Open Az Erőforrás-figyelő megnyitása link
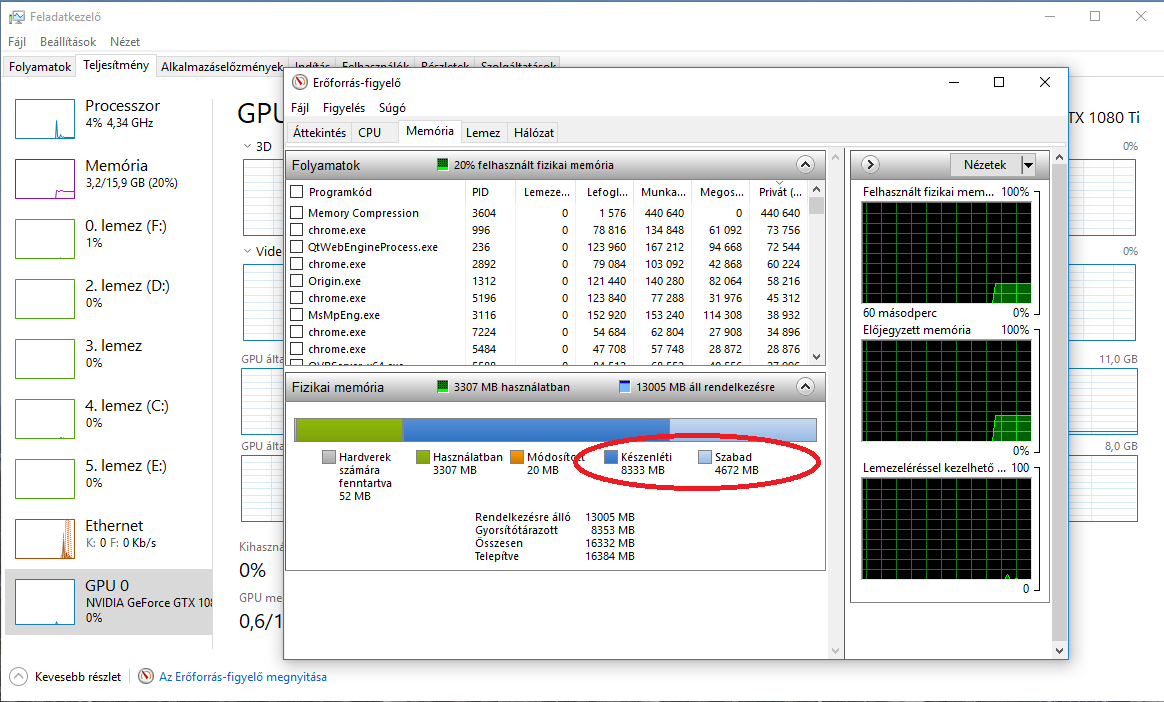The width and height of the screenshot is (1164, 702). (x=243, y=677)
